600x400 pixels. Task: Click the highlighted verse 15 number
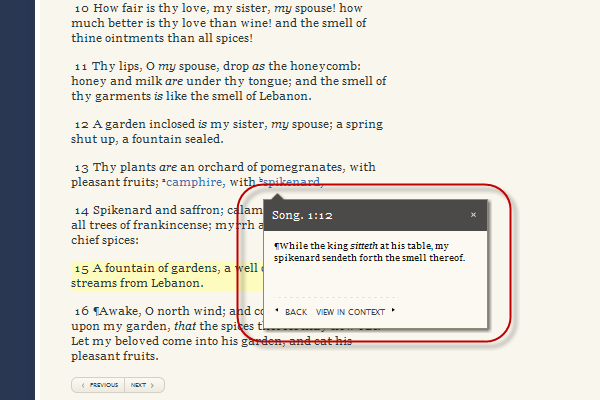[80, 268]
